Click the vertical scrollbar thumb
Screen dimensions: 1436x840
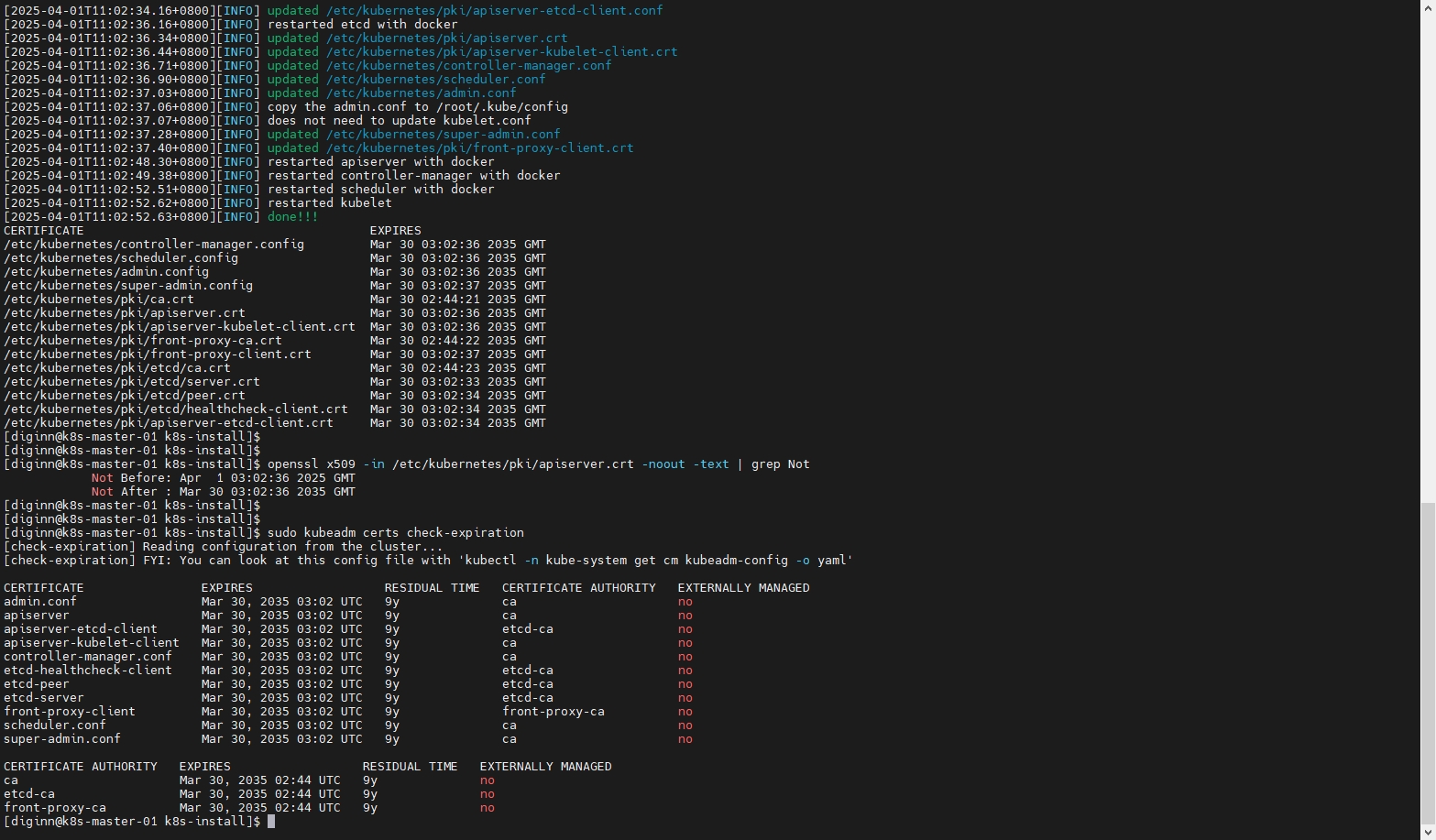(1428, 664)
